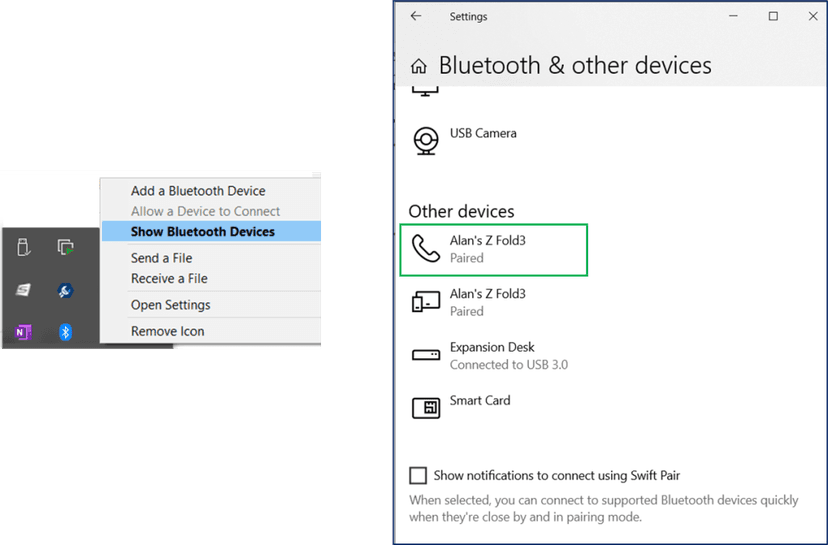Click the Safely Remove Hardware USB icon
828x545 pixels.
23,247
